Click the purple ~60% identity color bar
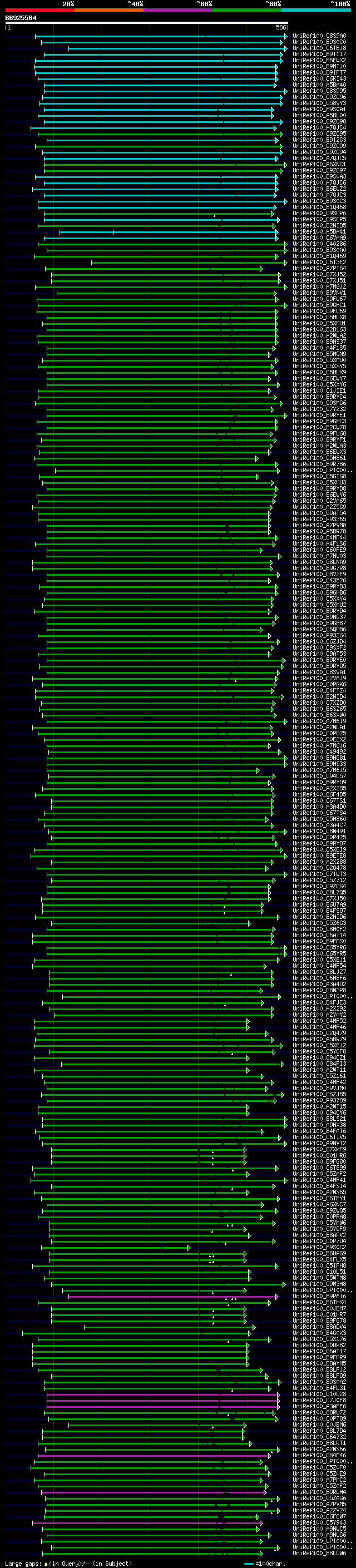 tap(179, 10)
